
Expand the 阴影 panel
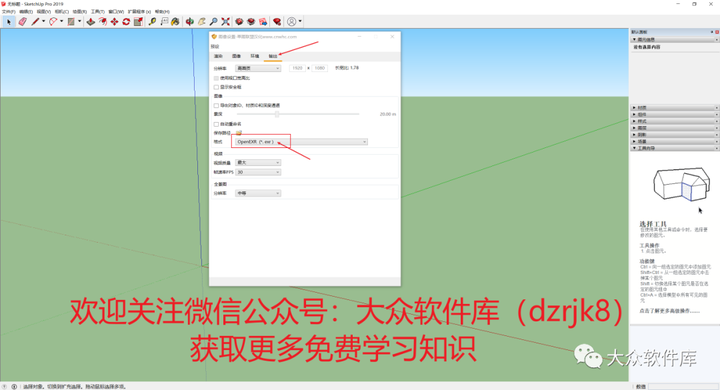675,135
